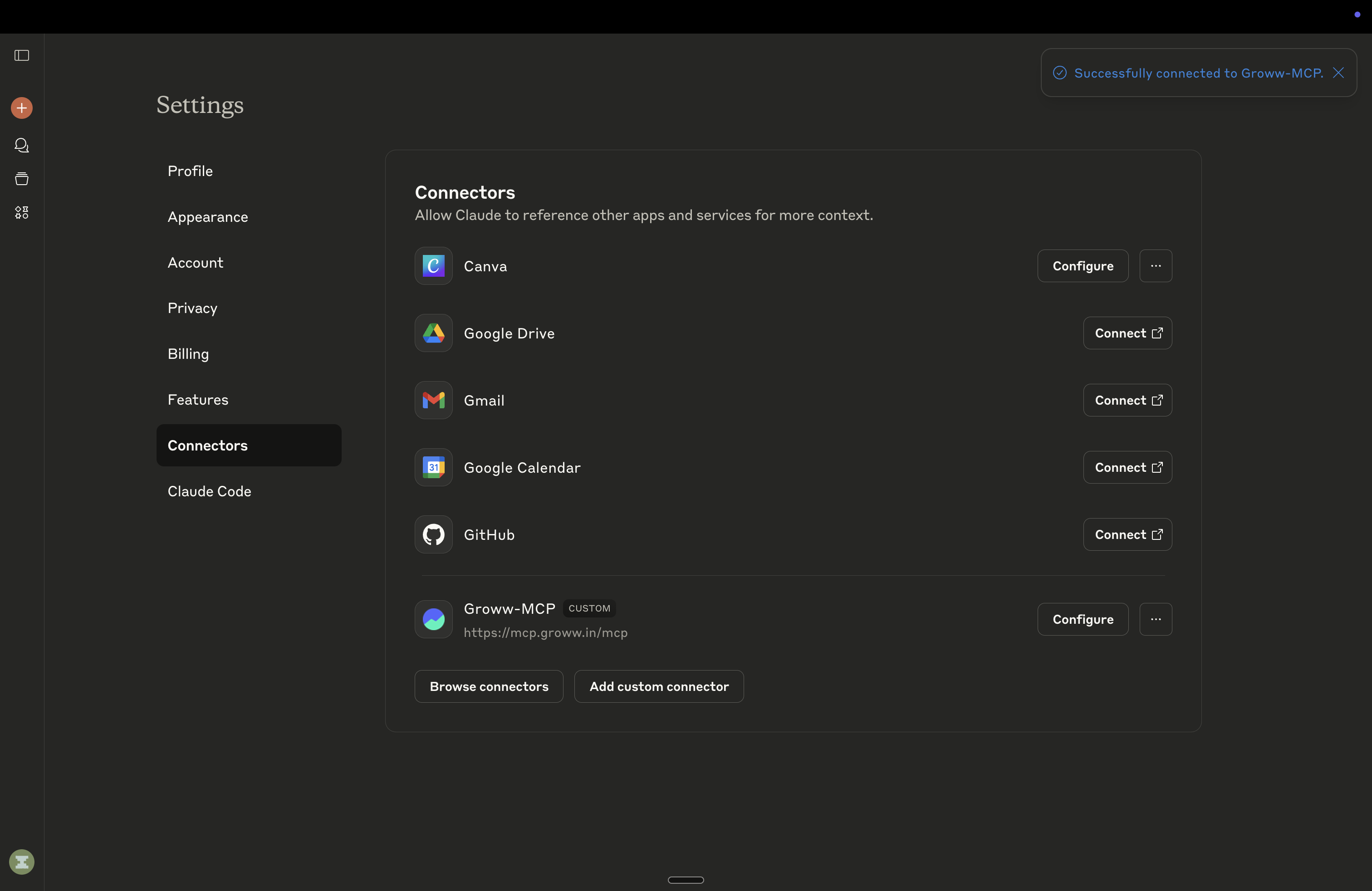
Task: Open the Projects icon in the sidebar
Action: point(22,179)
